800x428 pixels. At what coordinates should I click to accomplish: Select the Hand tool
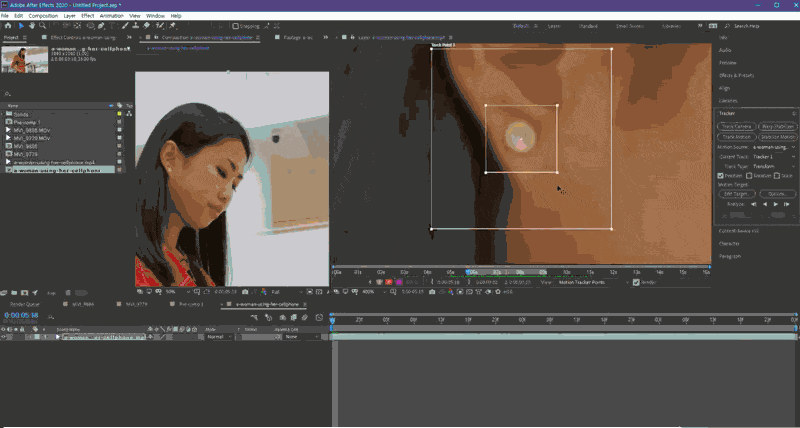click(x=32, y=26)
